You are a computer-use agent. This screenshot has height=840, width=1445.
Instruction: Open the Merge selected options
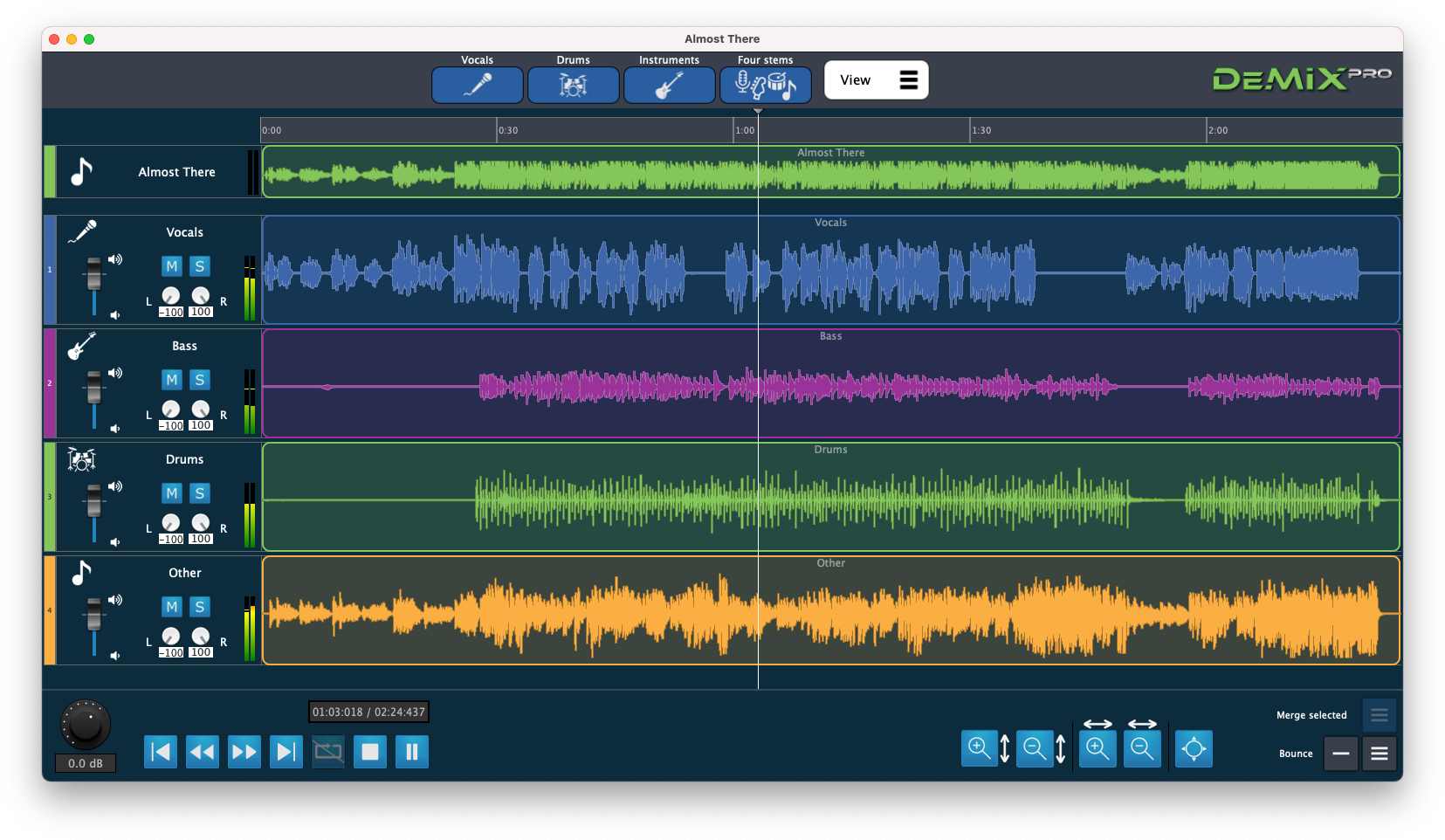pos(1380,714)
